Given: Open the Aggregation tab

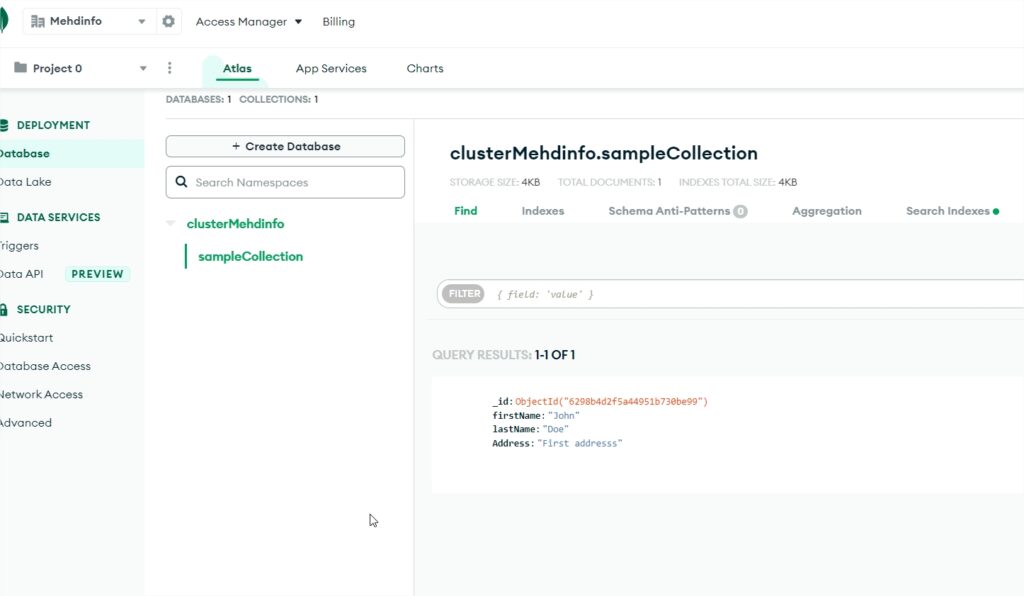Looking at the screenshot, I should (827, 211).
